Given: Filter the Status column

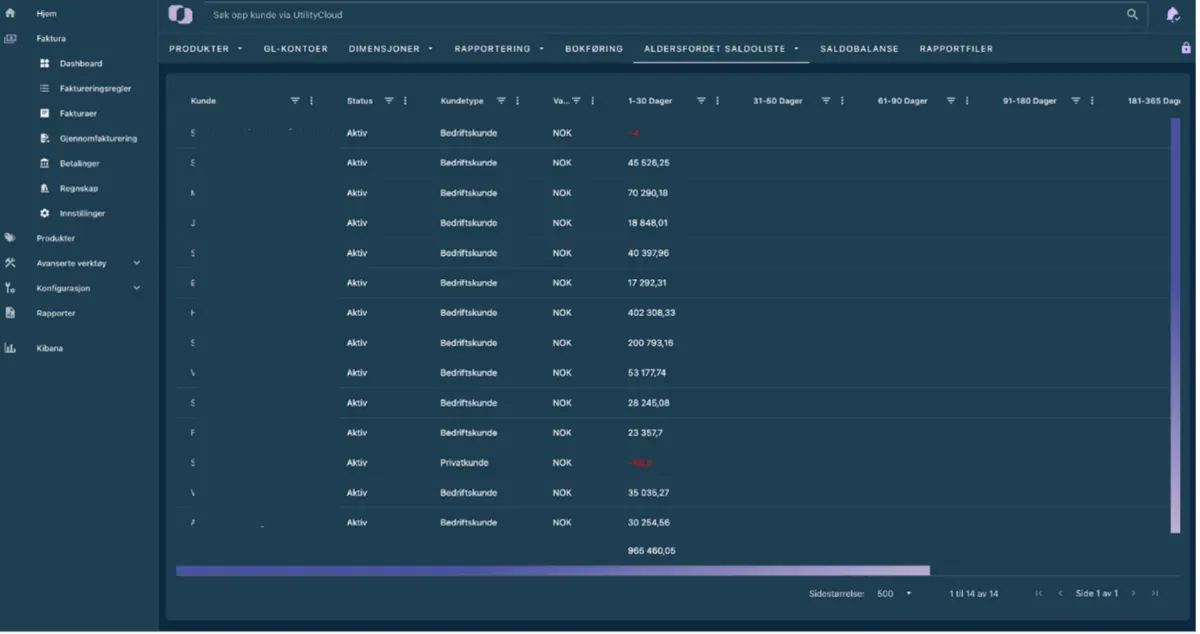Looking at the screenshot, I should [389, 101].
